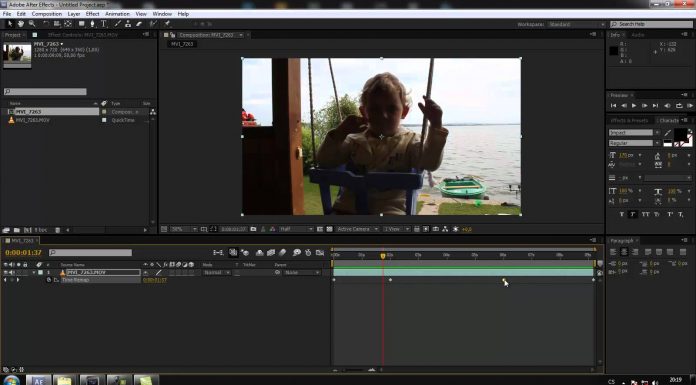Toggle loop option in Preview panel
696x385 pixels.
pyautogui.click(x=679, y=106)
